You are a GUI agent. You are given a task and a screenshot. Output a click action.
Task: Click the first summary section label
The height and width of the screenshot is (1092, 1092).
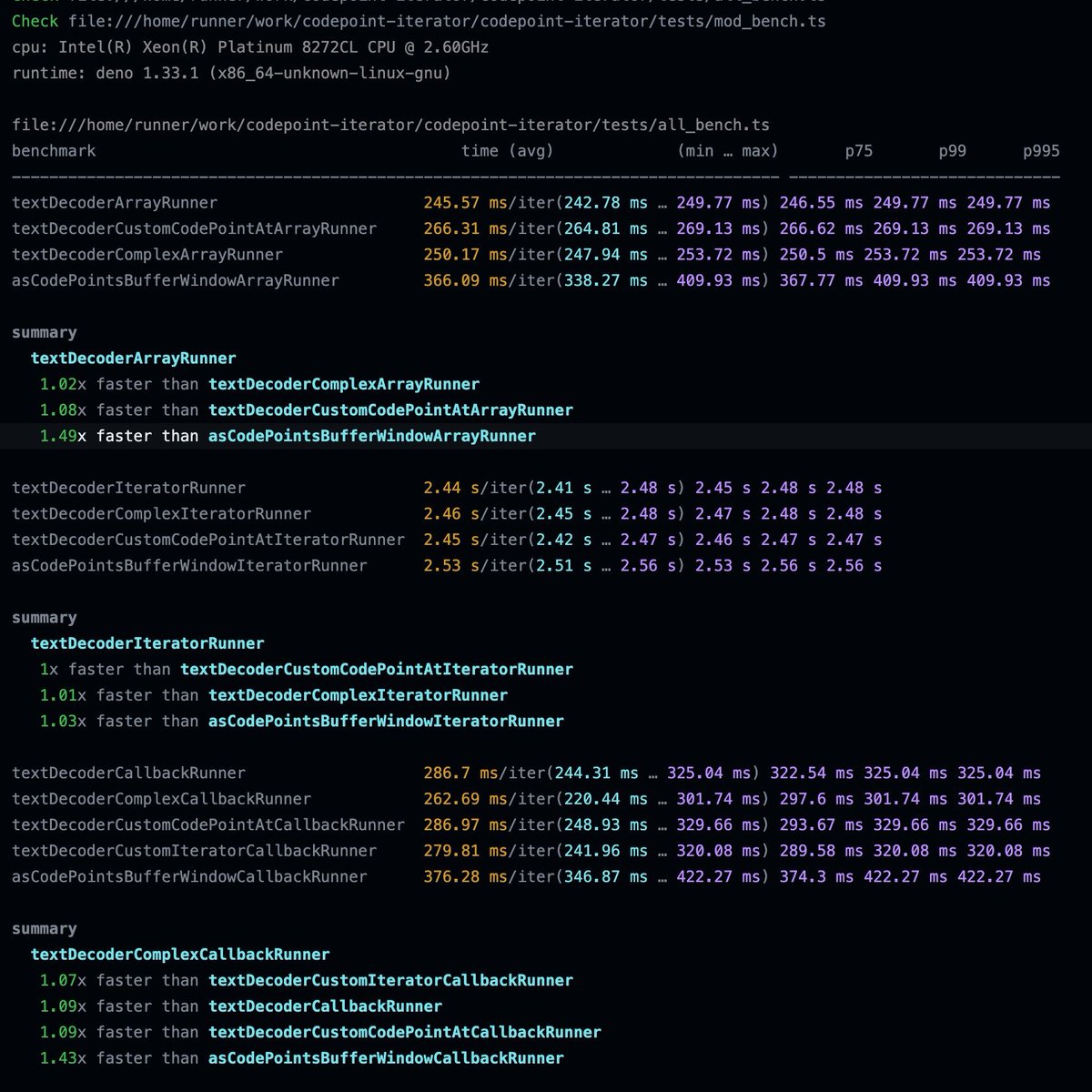tap(44, 332)
